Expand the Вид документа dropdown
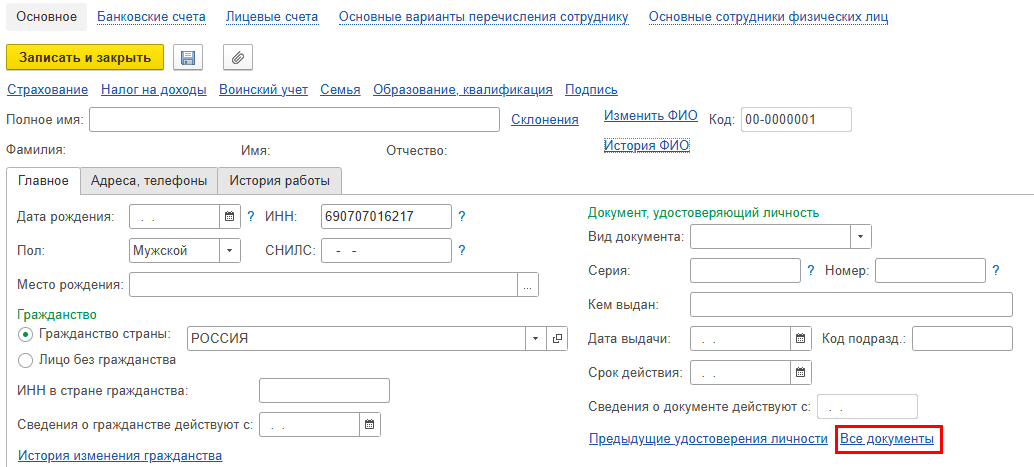This screenshot has width=1034, height=467. tap(861, 237)
